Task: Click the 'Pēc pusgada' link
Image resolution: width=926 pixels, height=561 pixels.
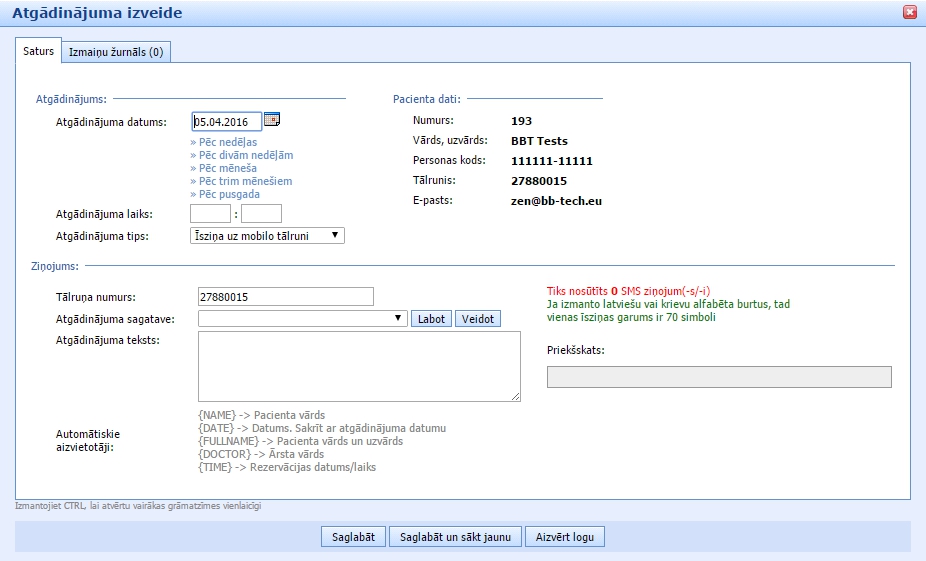Action: [x=225, y=194]
